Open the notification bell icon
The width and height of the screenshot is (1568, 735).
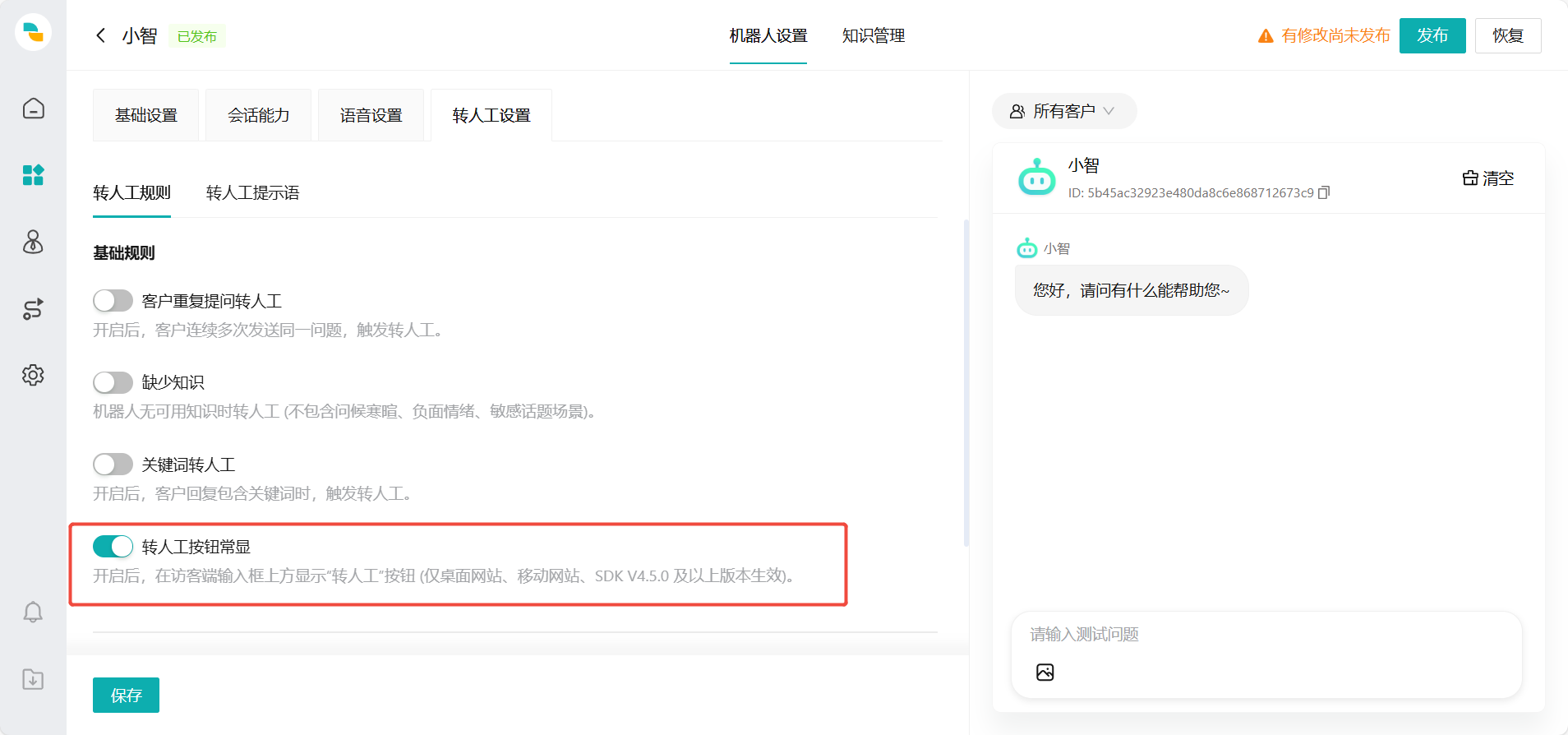33,612
